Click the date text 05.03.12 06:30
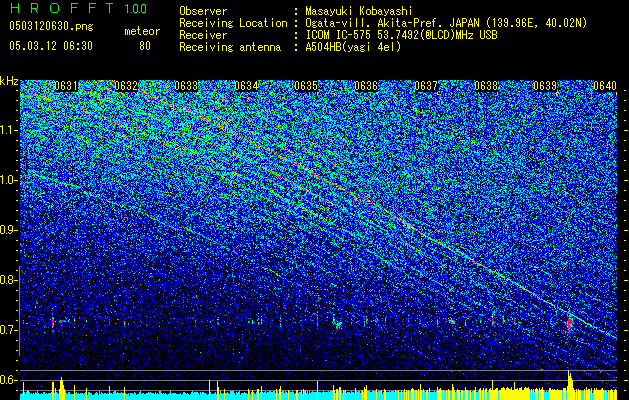This screenshot has height=400, width=629. point(51,46)
